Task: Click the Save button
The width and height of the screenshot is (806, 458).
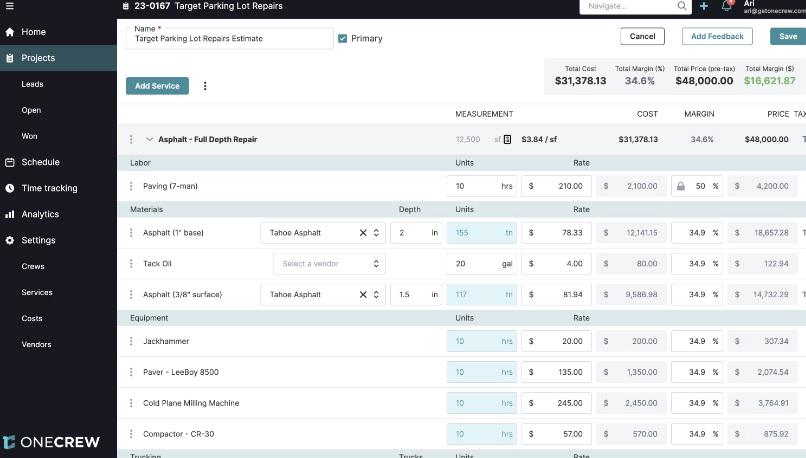Action: tap(787, 36)
